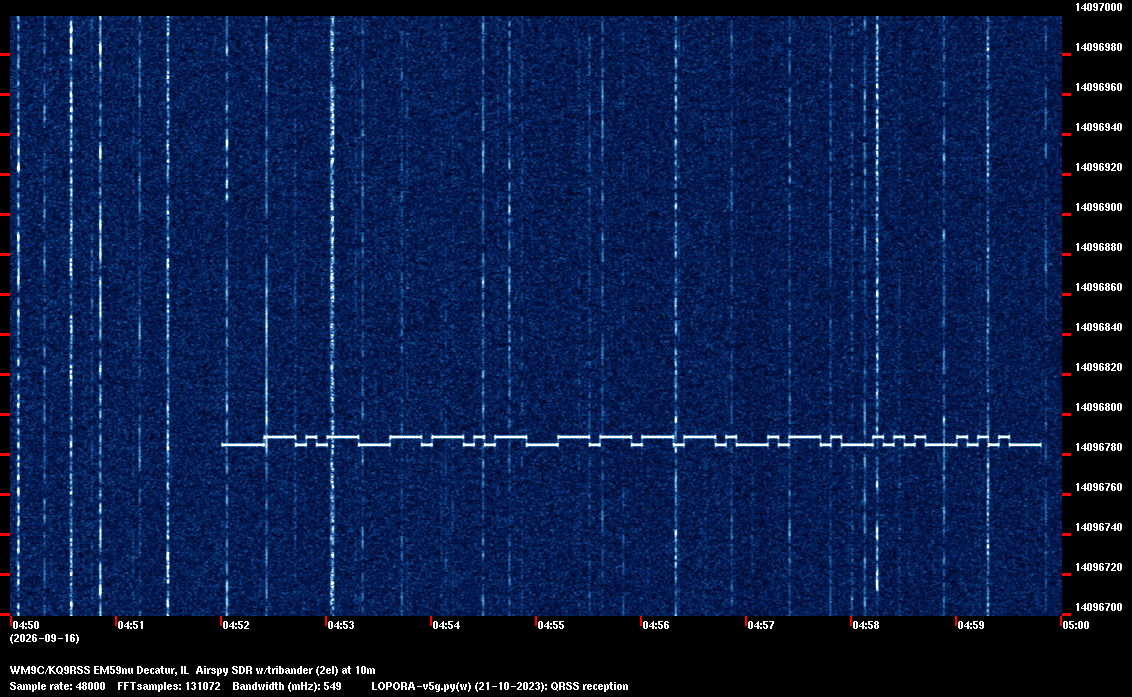
Task: Select the 14096840 frequency label
Action: click(x=1099, y=328)
